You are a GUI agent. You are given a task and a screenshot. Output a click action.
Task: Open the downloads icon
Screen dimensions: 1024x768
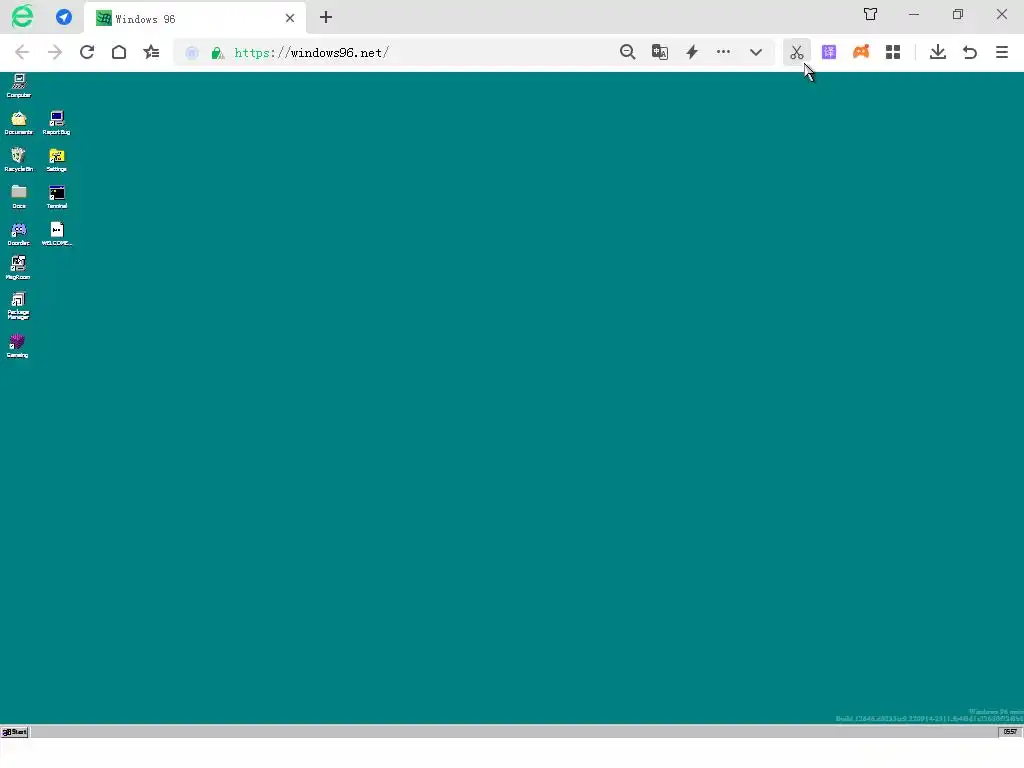click(938, 52)
